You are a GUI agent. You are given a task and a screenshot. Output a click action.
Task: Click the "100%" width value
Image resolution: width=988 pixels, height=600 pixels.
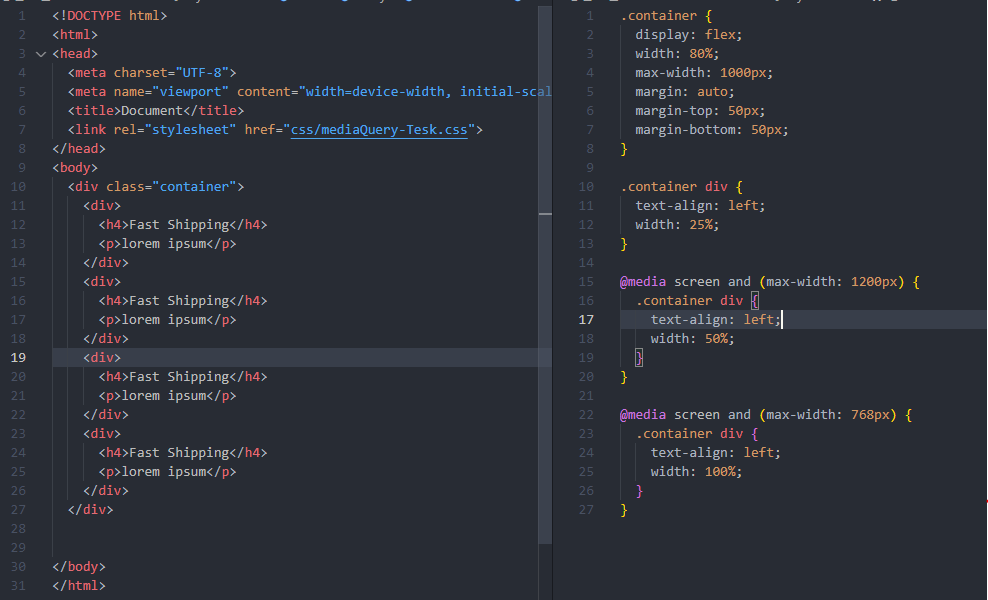tap(720, 471)
